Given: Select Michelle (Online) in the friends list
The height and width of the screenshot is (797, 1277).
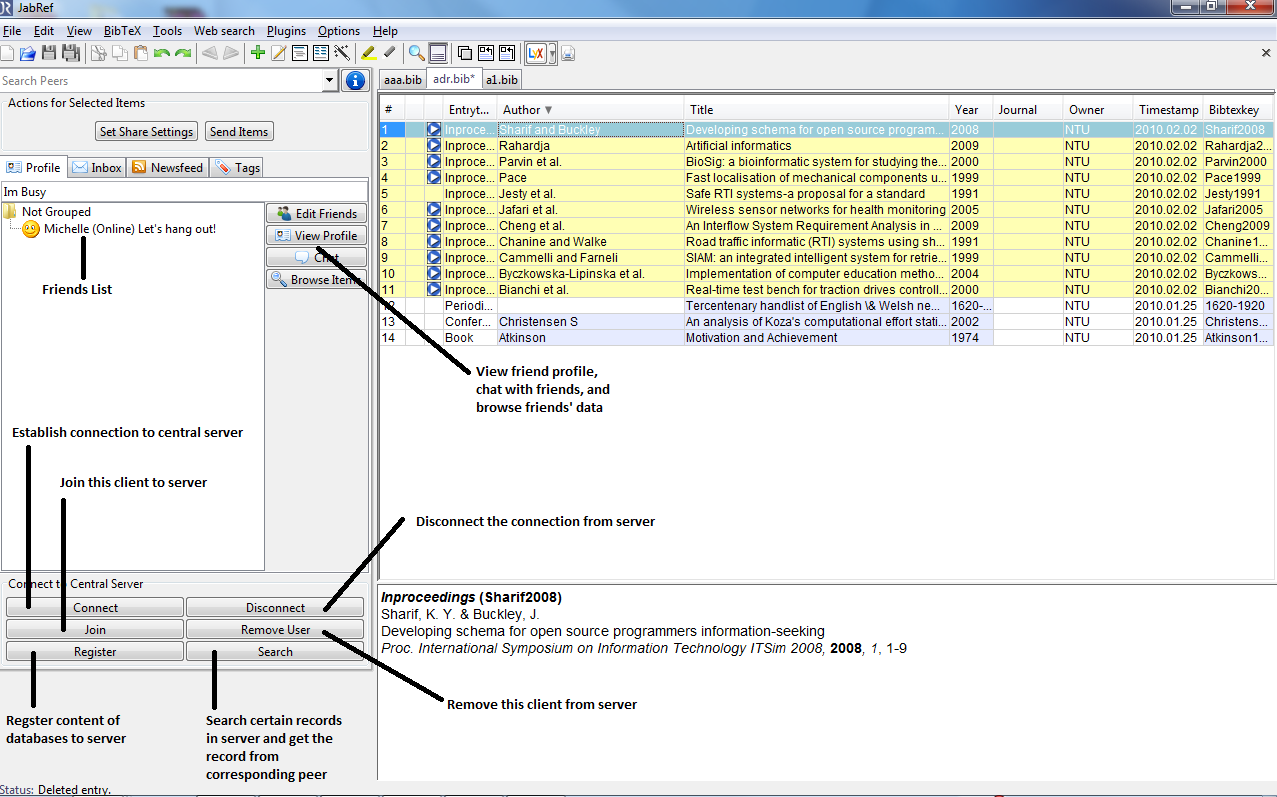Looking at the screenshot, I should click(x=130, y=229).
